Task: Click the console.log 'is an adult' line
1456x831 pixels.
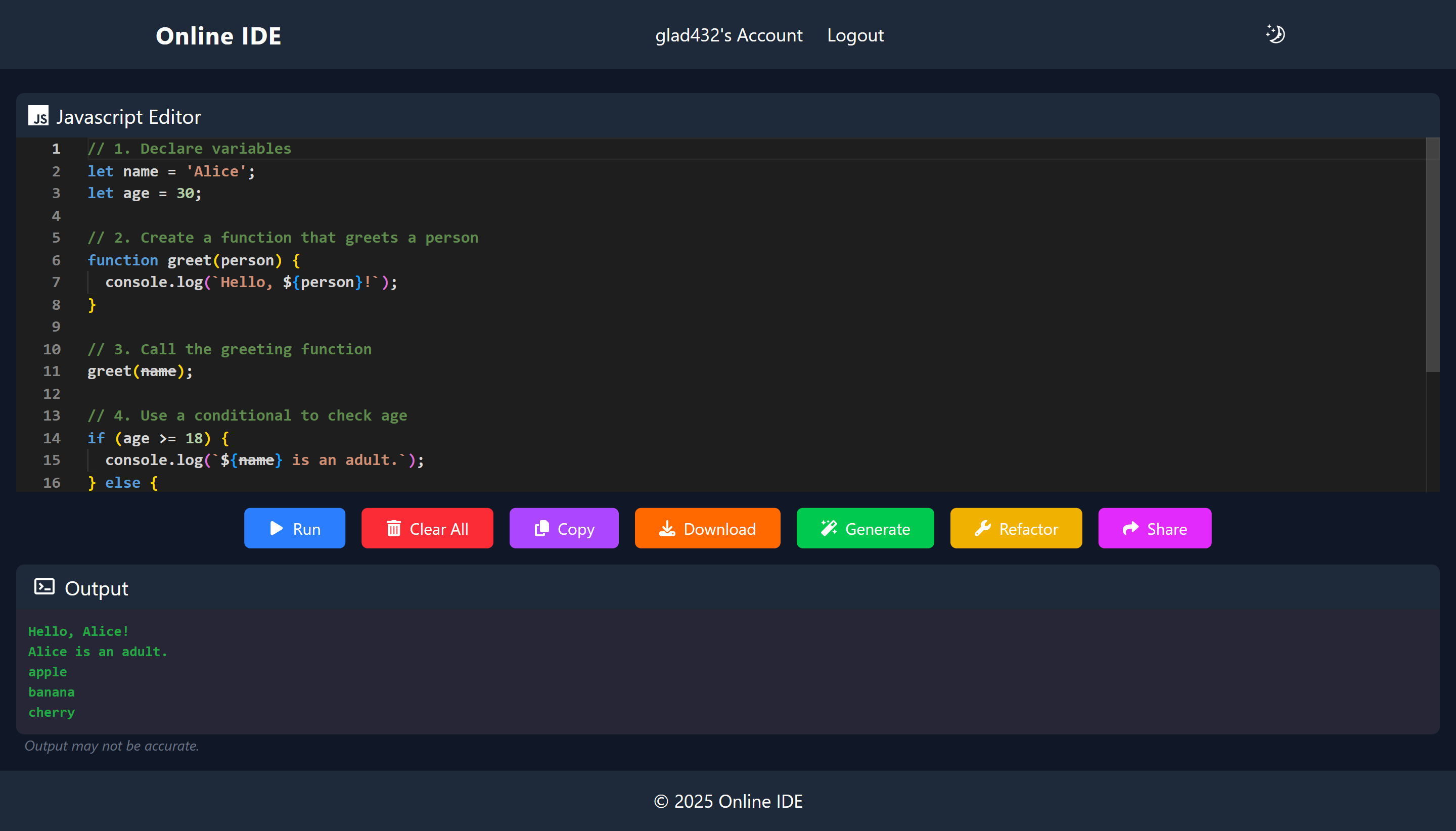Action: 265,460
